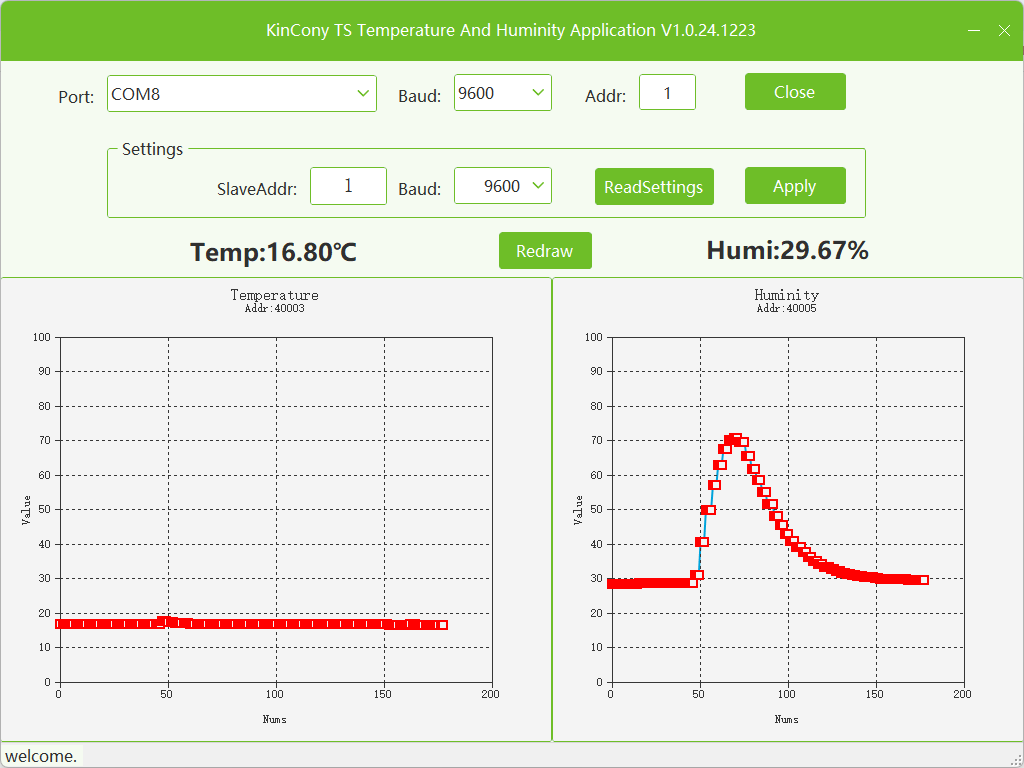The height and width of the screenshot is (768, 1024).
Task: Focus the SlaveAddr text box
Action: 348,186
